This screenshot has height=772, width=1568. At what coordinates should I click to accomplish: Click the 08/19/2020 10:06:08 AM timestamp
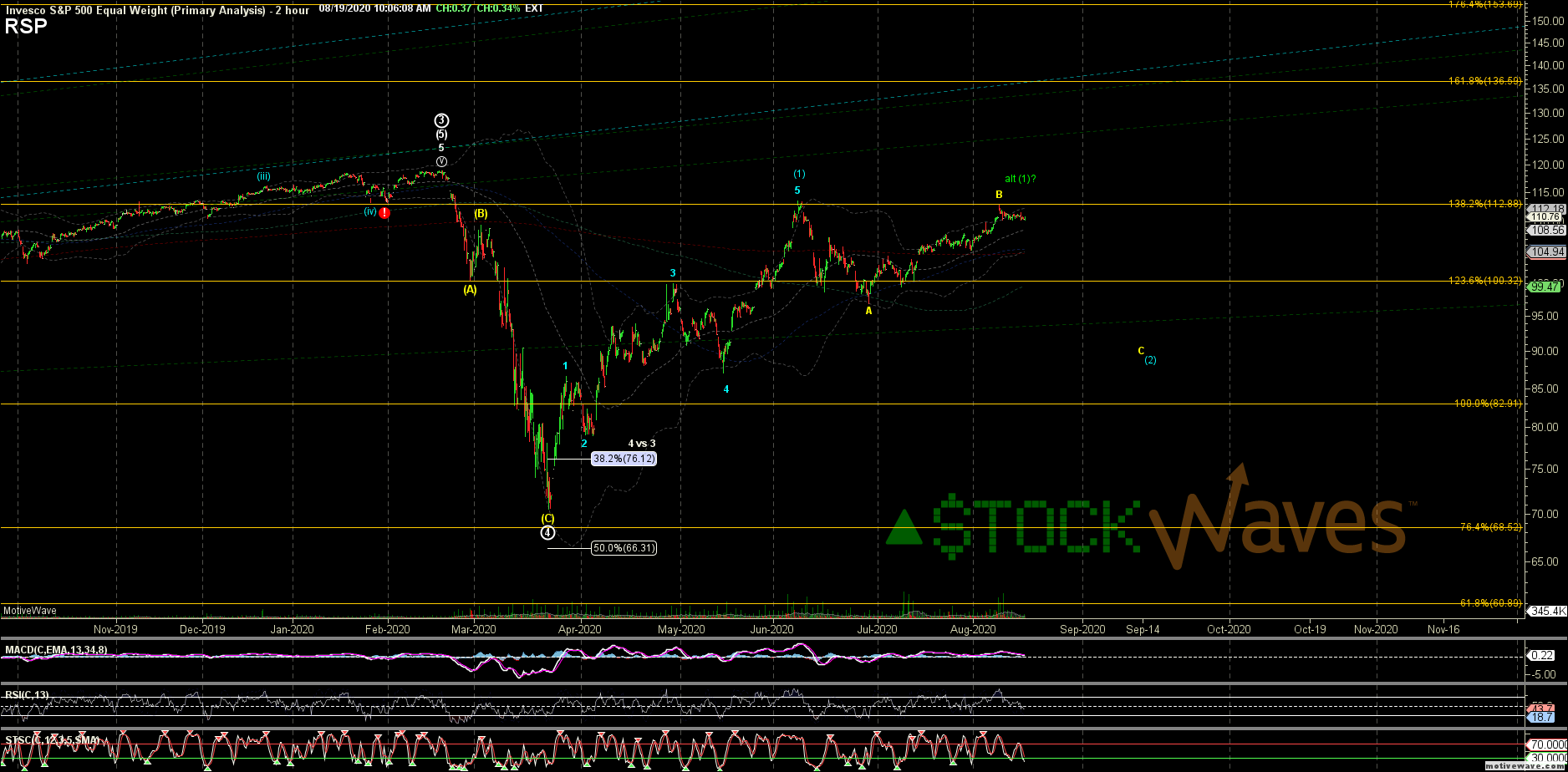[x=375, y=8]
